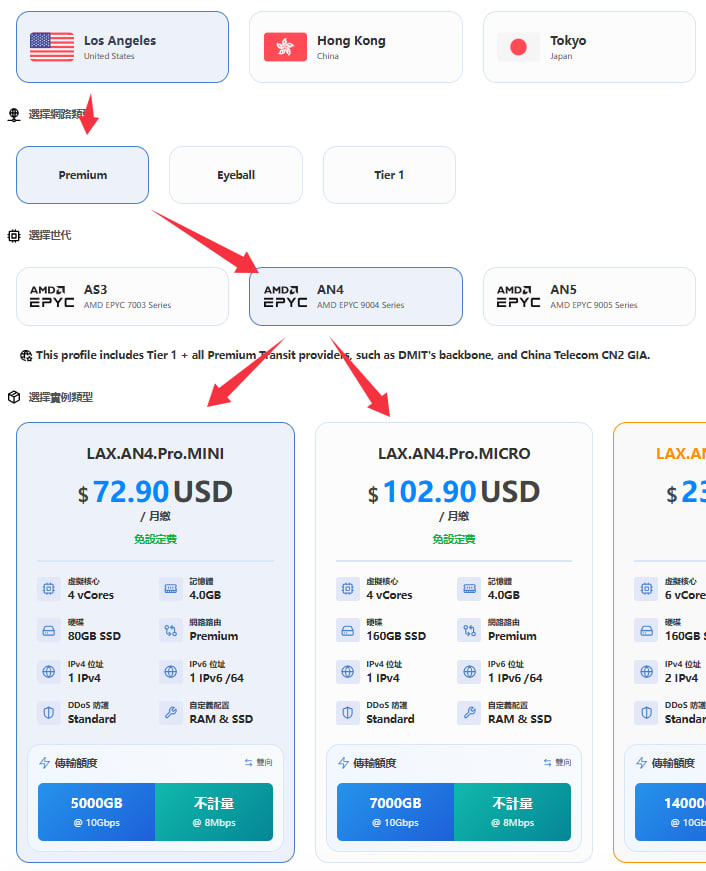Click the chip icon beside generation heading

point(14,236)
